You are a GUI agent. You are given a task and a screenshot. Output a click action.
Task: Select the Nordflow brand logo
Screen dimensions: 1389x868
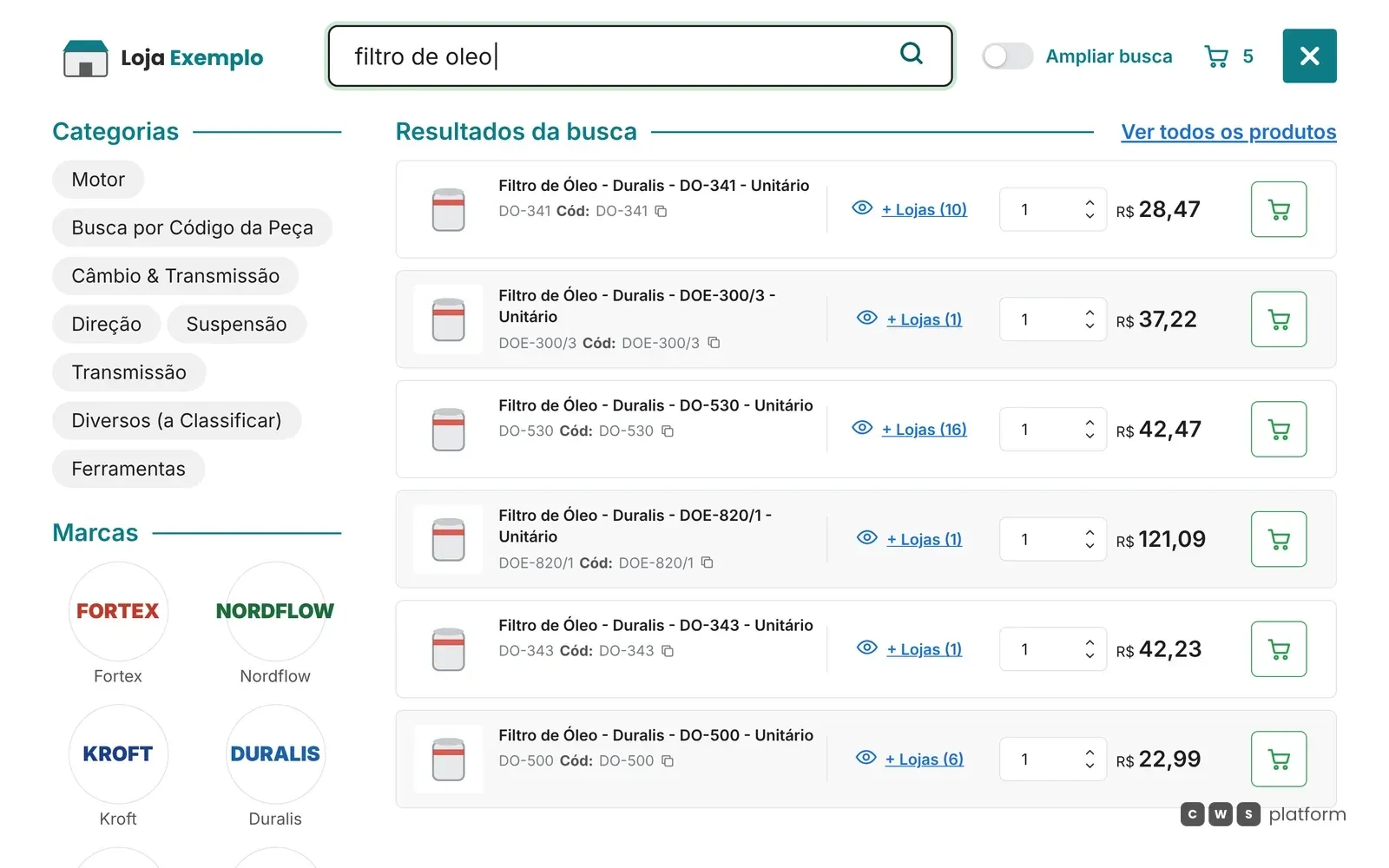pos(275,611)
